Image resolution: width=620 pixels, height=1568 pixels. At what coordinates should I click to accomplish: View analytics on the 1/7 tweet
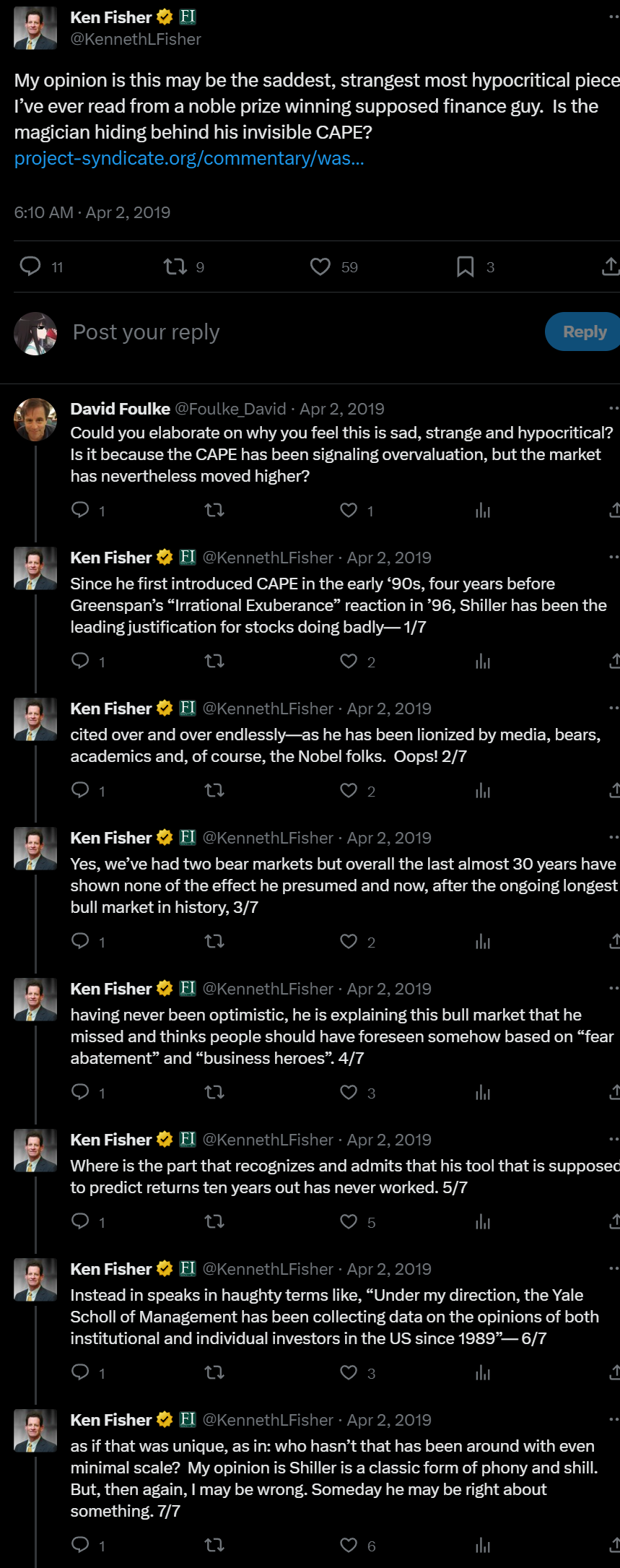(x=483, y=661)
